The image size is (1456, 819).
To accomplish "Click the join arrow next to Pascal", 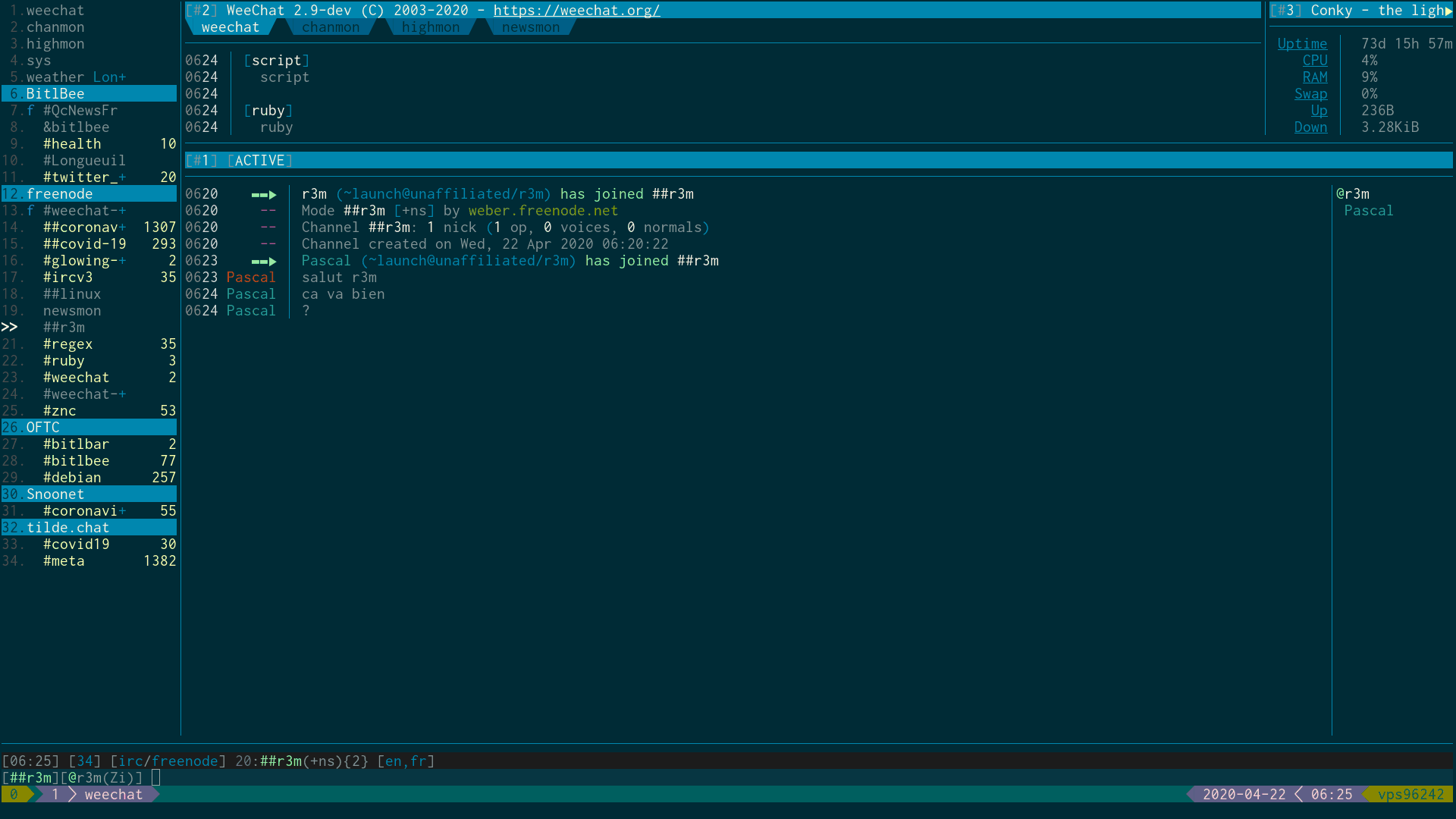I will [x=264, y=262].
